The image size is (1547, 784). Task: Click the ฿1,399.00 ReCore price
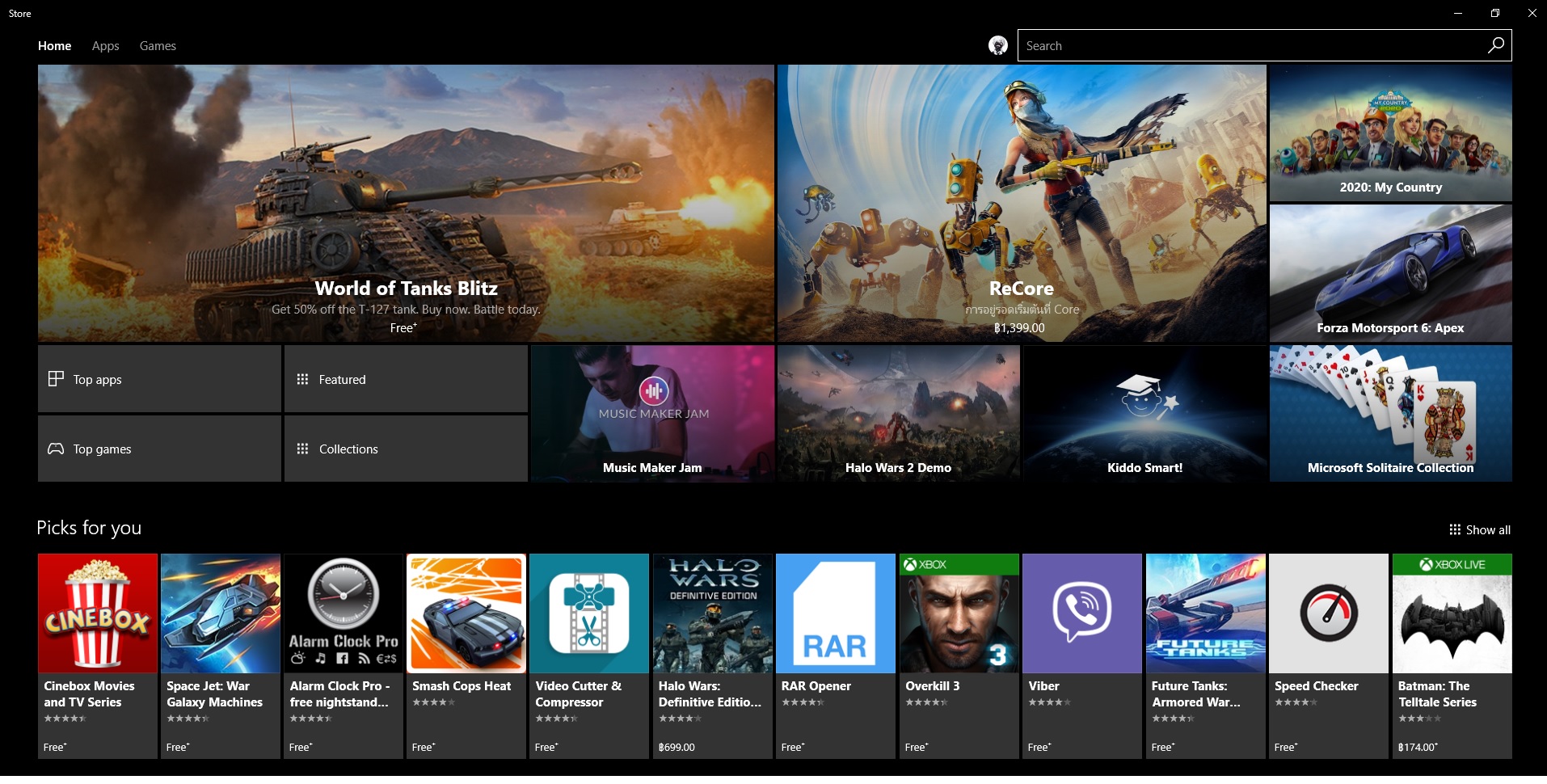(1019, 327)
